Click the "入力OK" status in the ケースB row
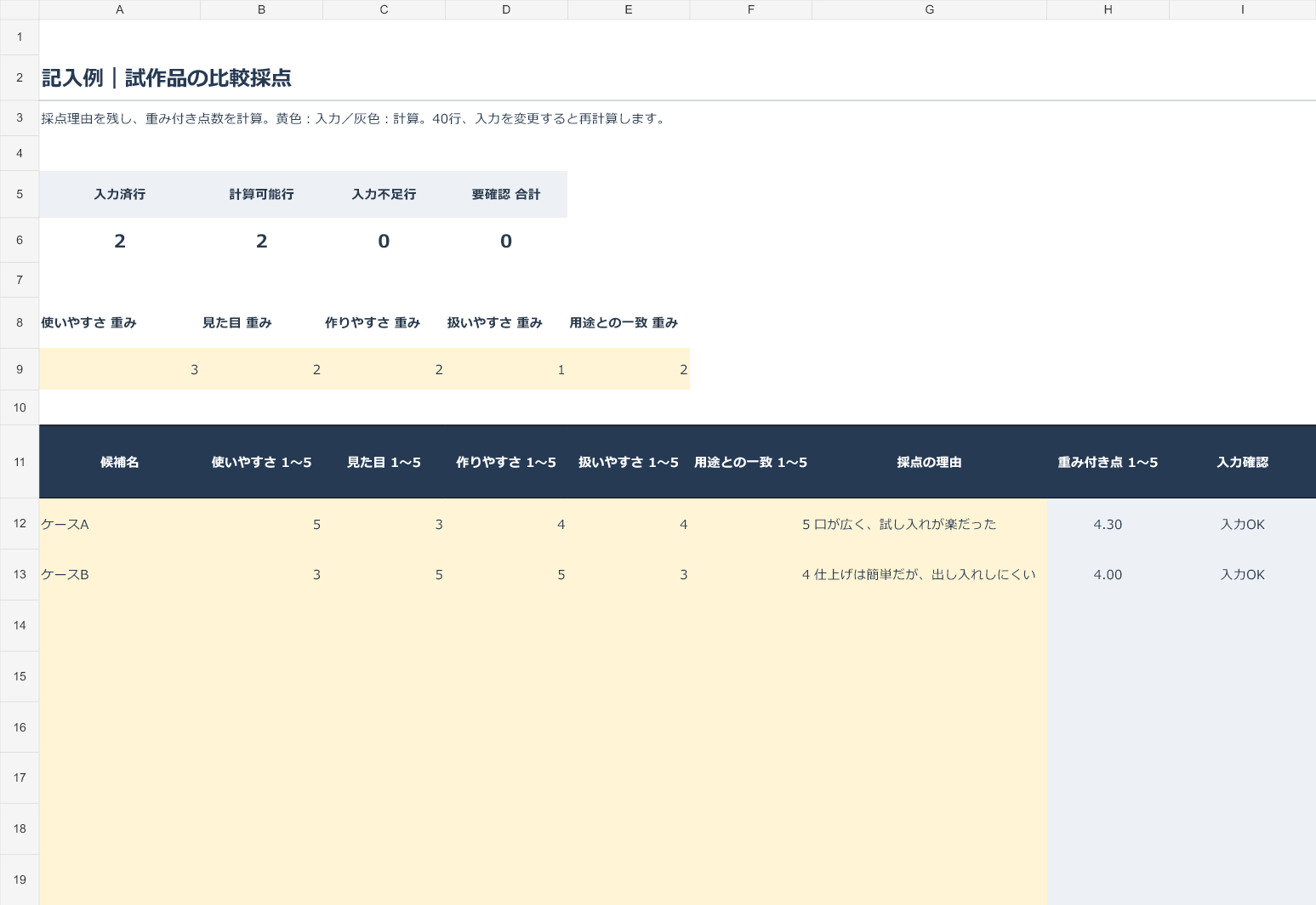Screen dimensions: 1316x905 [1243, 574]
